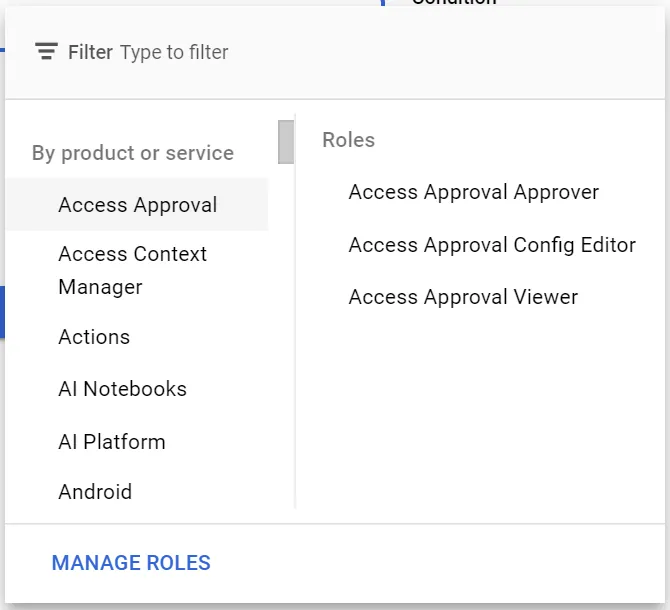Screen dimensions: 670x610
Task: Click the 'By product or service' heading
Action: 133,153
